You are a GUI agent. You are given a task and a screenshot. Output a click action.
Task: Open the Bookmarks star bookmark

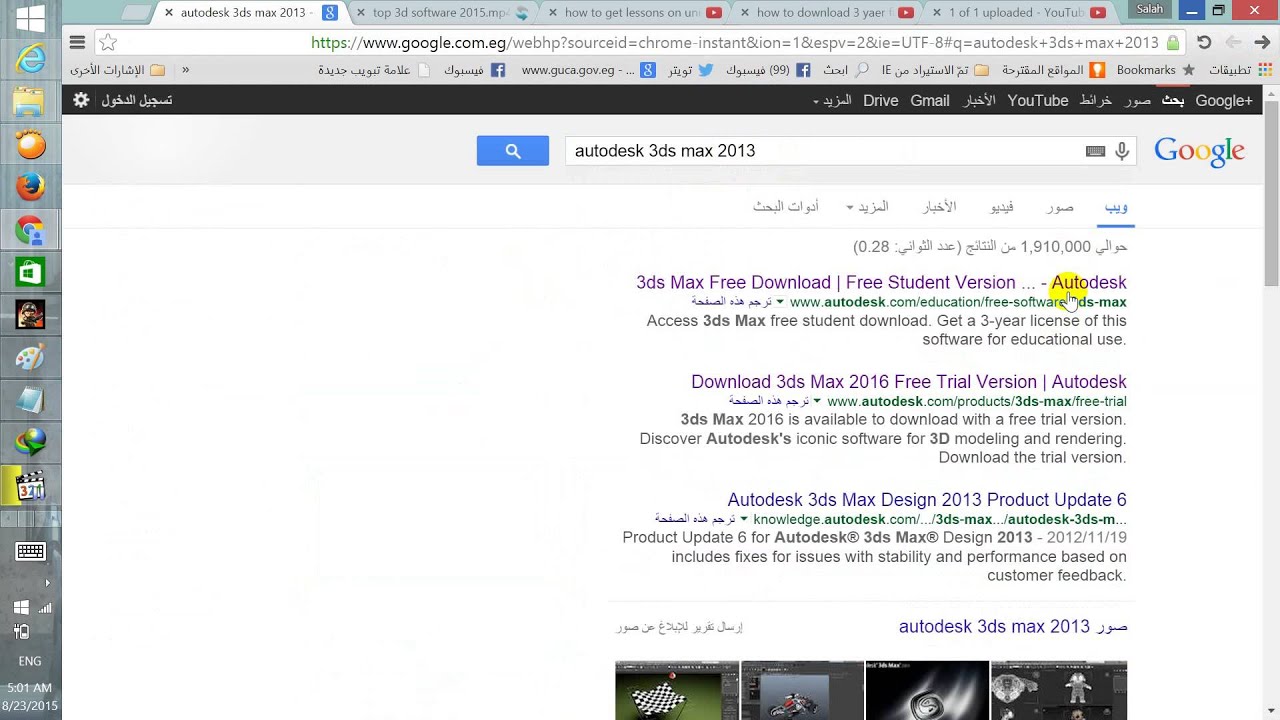tap(1155, 70)
